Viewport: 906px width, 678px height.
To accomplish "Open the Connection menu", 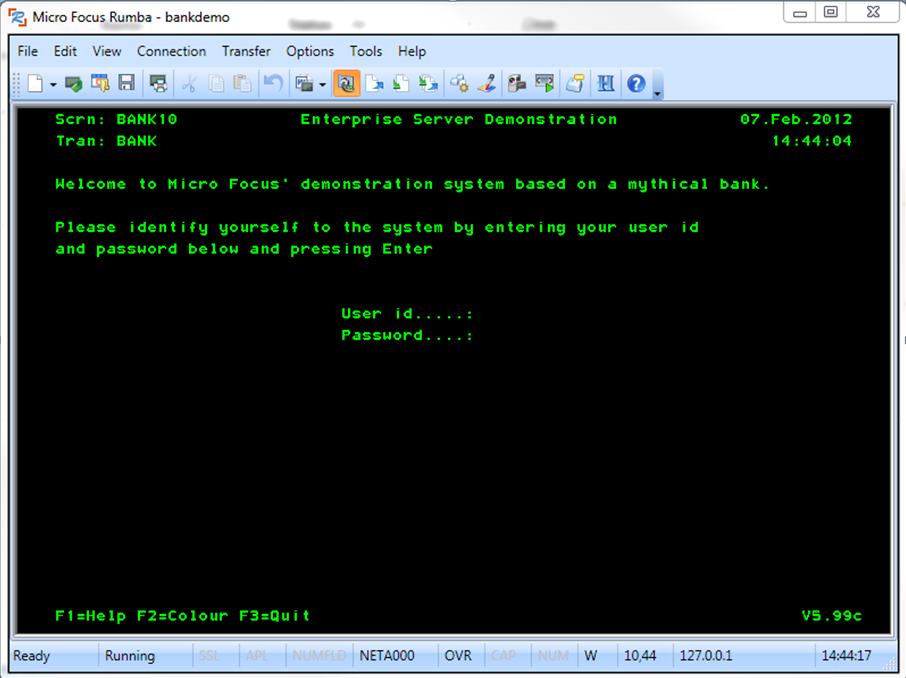I will point(172,51).
